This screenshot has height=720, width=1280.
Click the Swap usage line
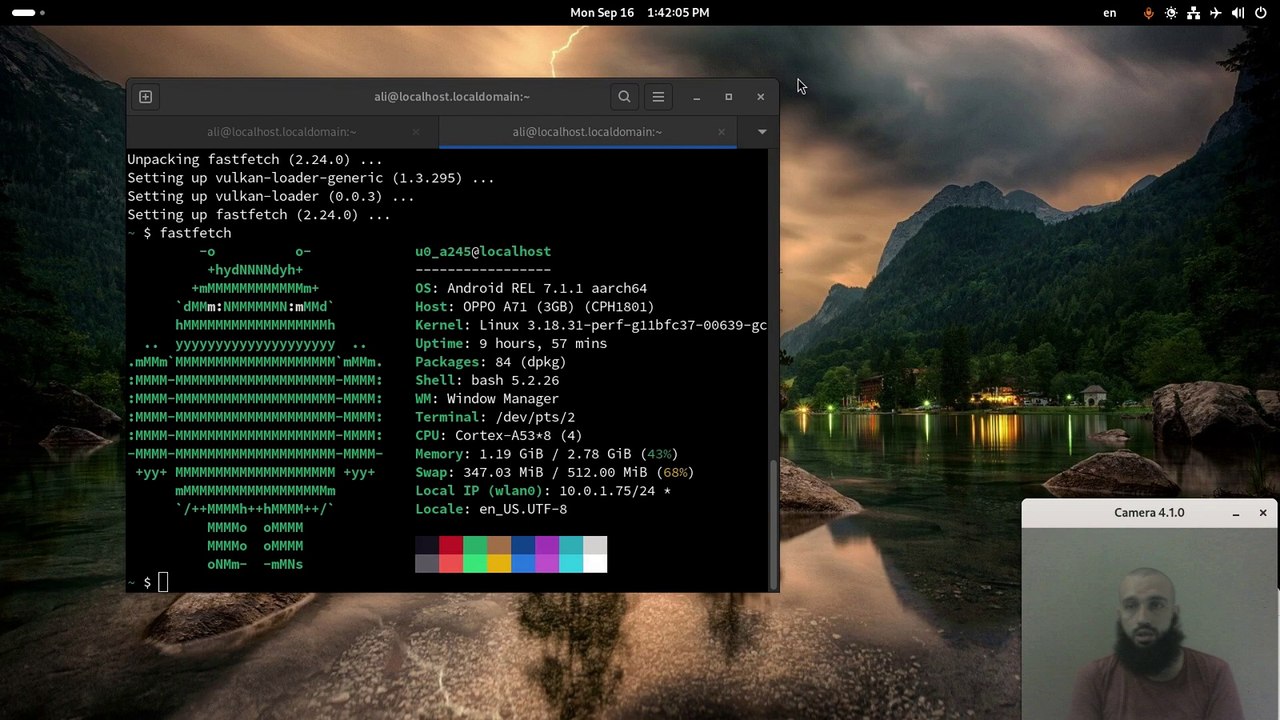pos(555,472)
